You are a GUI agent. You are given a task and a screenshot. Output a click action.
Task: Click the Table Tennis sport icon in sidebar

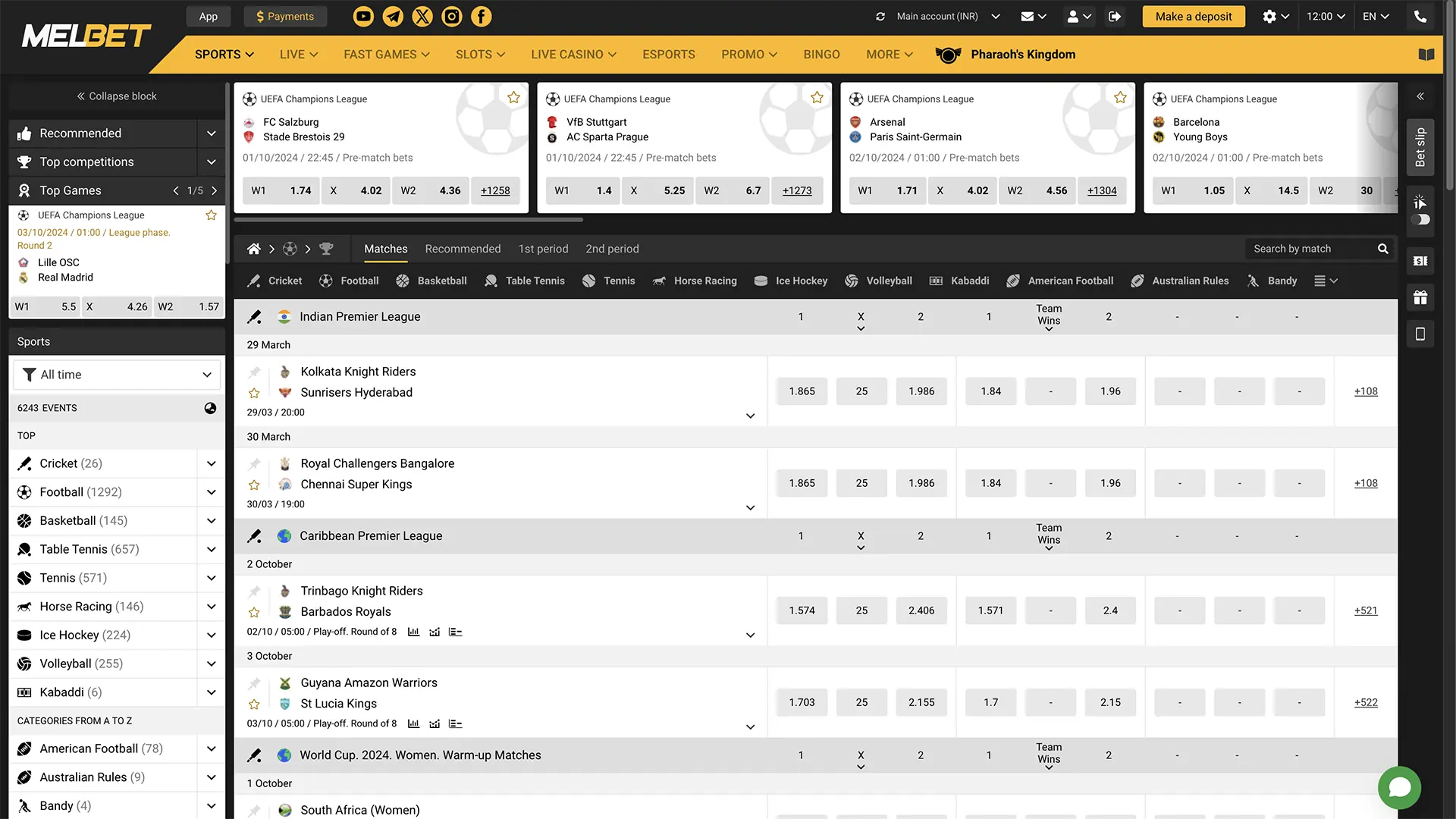pos(24,548)
